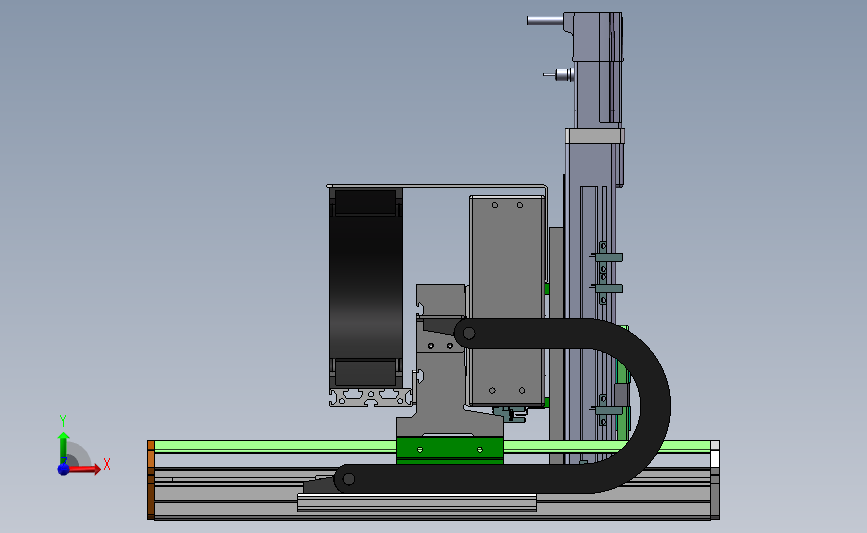
Task: Select the large black cylindrical unit
Action: 365,286
